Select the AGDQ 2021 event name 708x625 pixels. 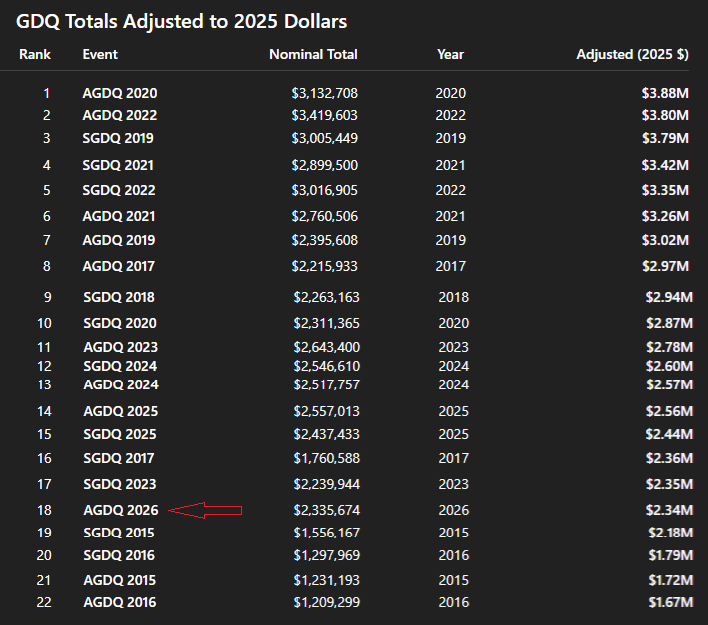click(x=119, y=216)
